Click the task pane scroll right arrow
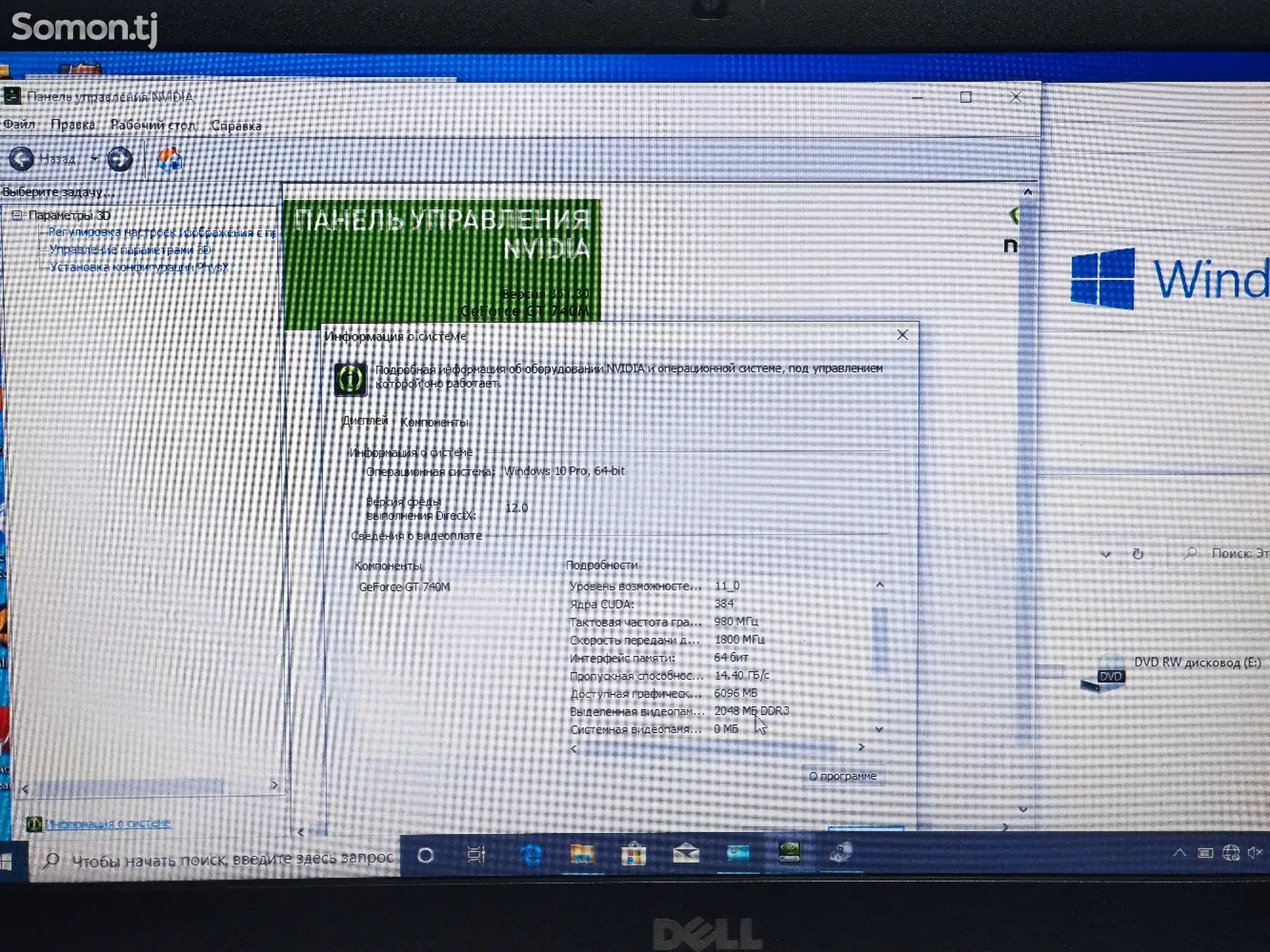1270x952 pixels. pyautogui.click(x=275, y=785)
